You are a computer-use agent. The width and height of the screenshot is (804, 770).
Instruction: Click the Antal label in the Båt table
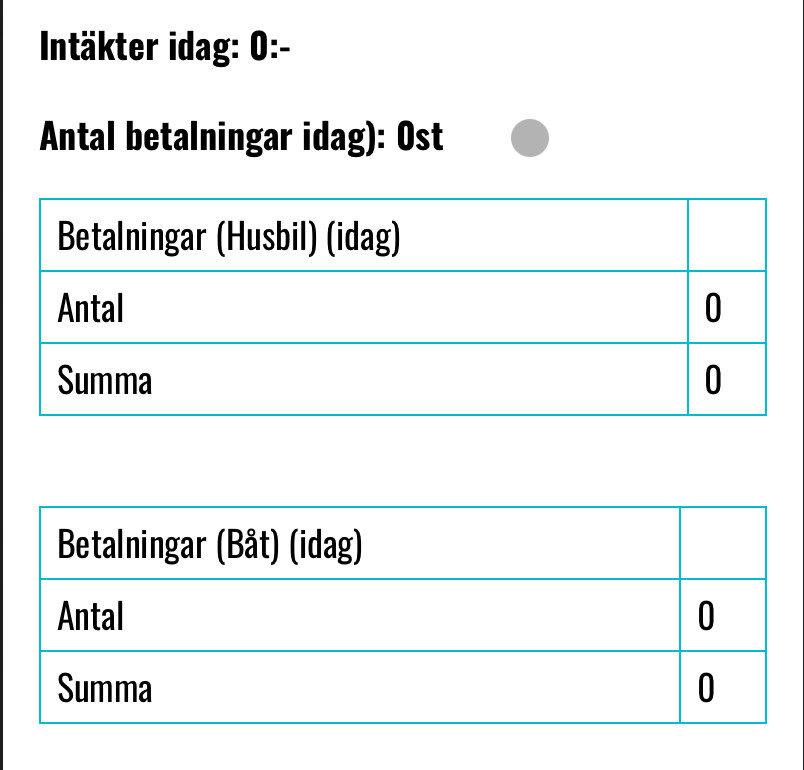(x=91, y=616)
